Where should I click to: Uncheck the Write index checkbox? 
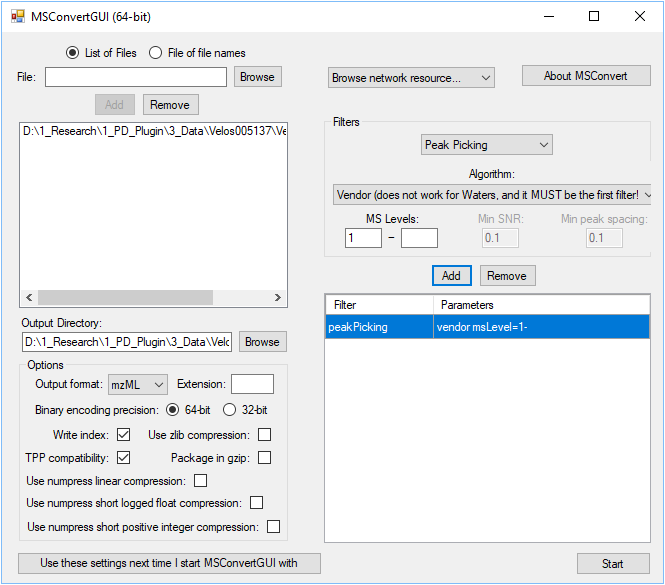pos(123,434)
